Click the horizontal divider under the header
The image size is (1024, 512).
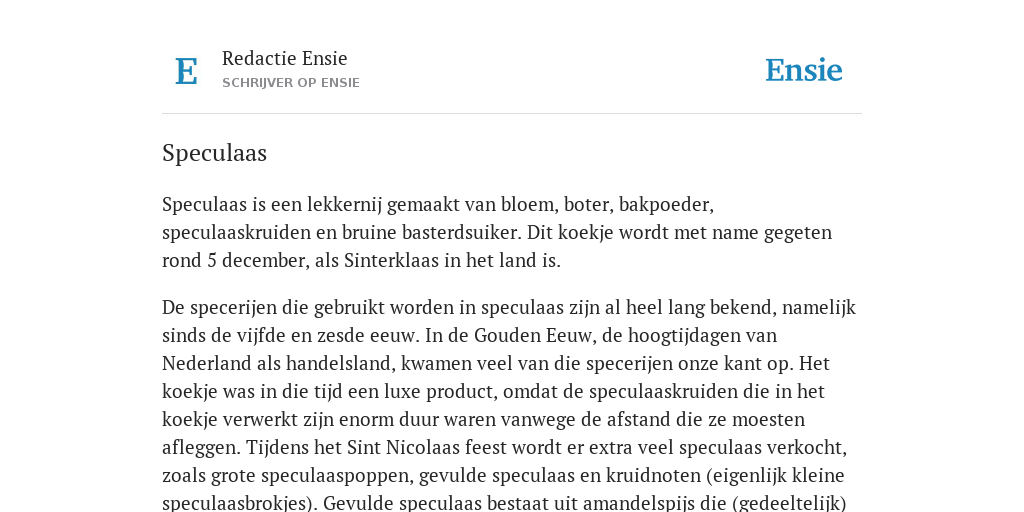click(x=512, y=114)
